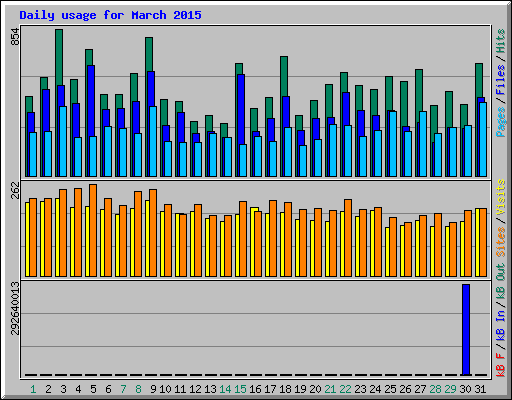Viewport: 512px width, 400px height.
Task: Click the day 12 axis label
Action: click(195, 389)
